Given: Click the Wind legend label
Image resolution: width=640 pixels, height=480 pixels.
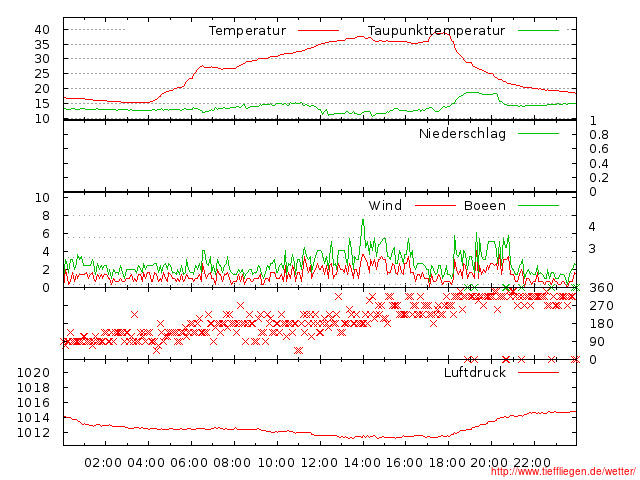Looking at the screenshot, I should pyautogui.click(x=385, y=205).
